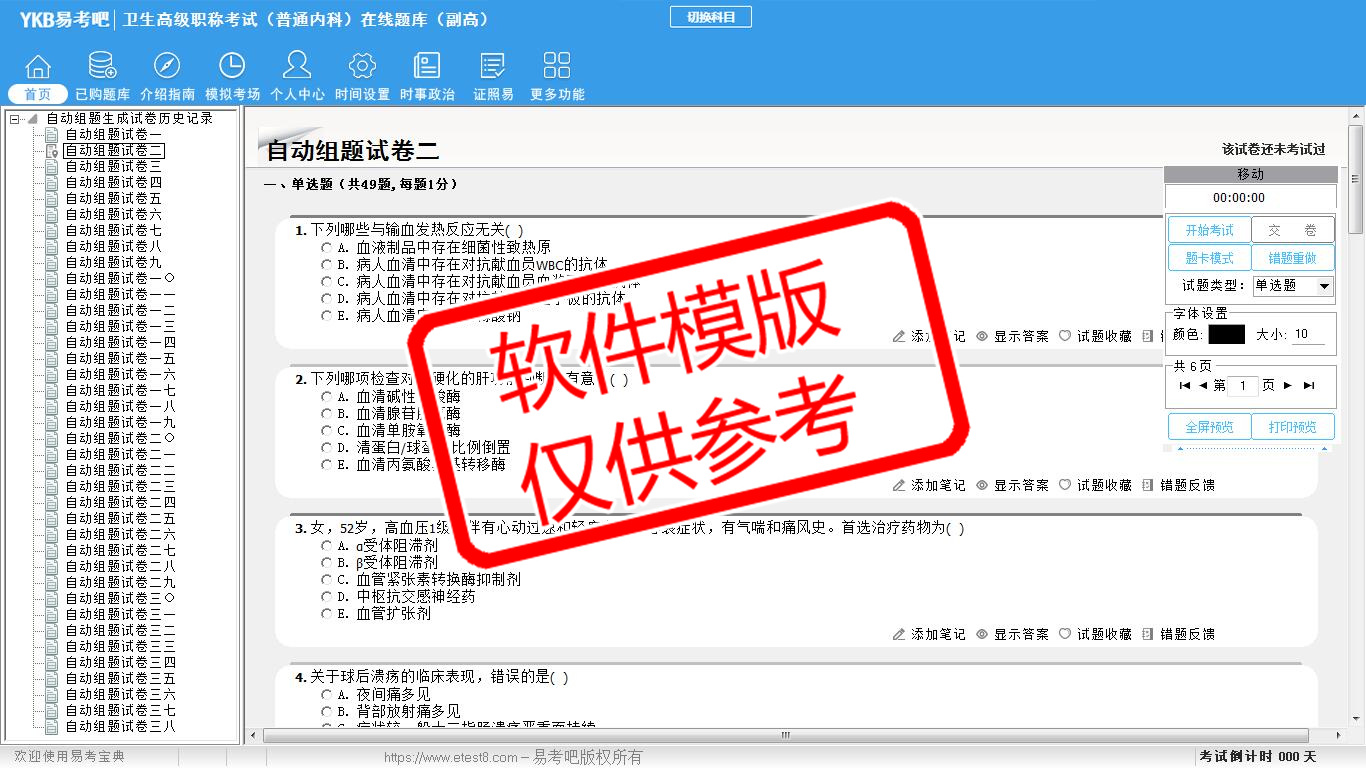Click the 介绍指南 compass icon

tap(167, 67)
